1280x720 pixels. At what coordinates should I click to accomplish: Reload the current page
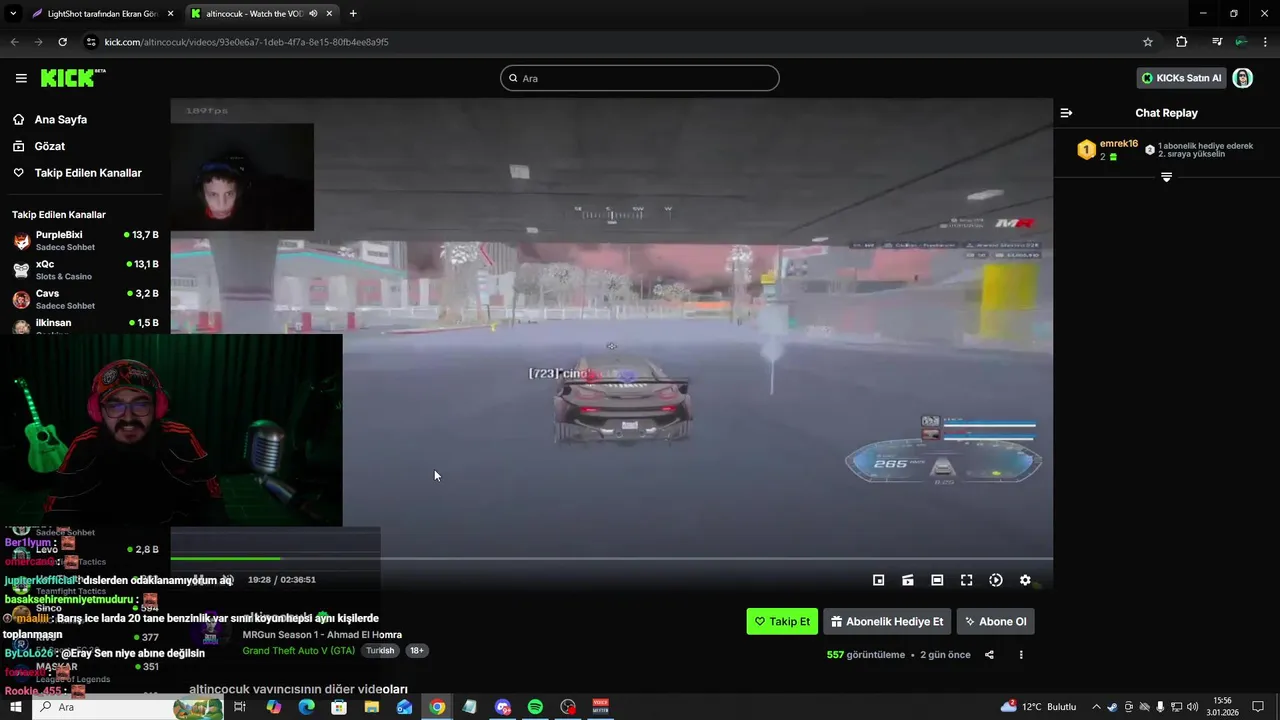tap(62, 42)
